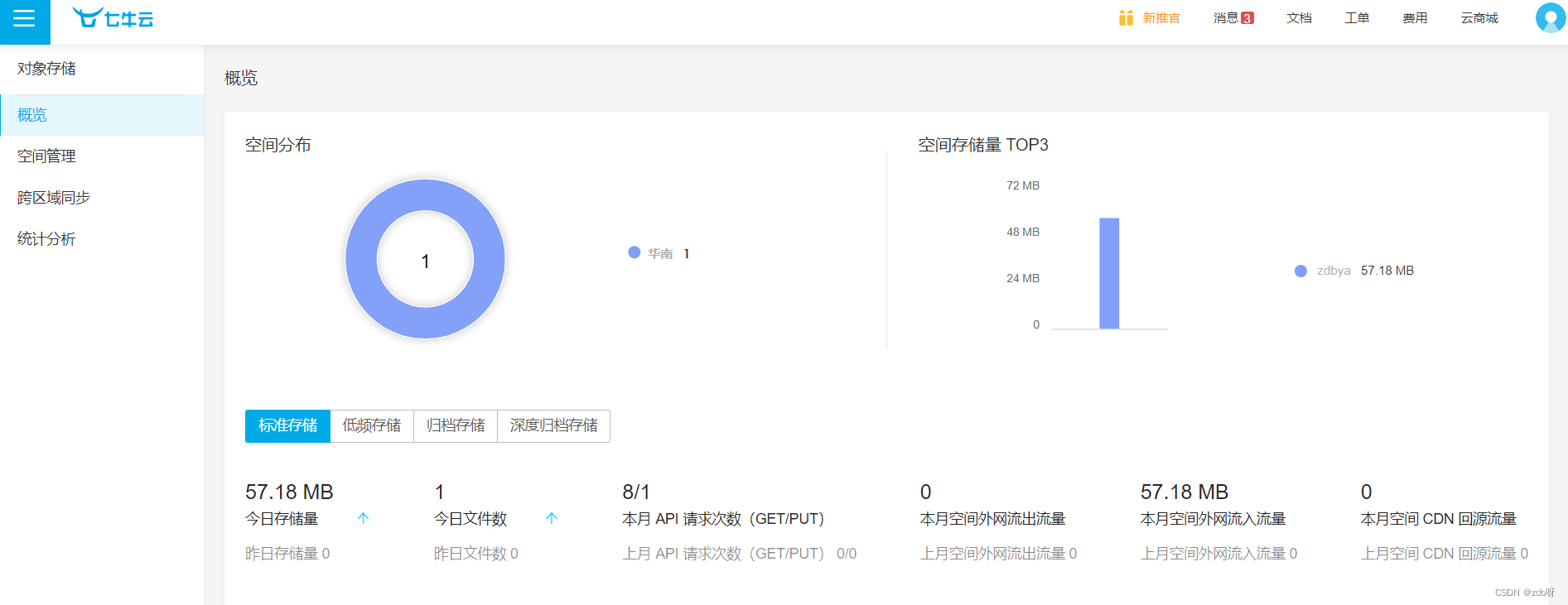Image resolution: width=1568 pixels, height=605 pixels.
Task: Click the 概览 page title
Action: coord(241,78)
